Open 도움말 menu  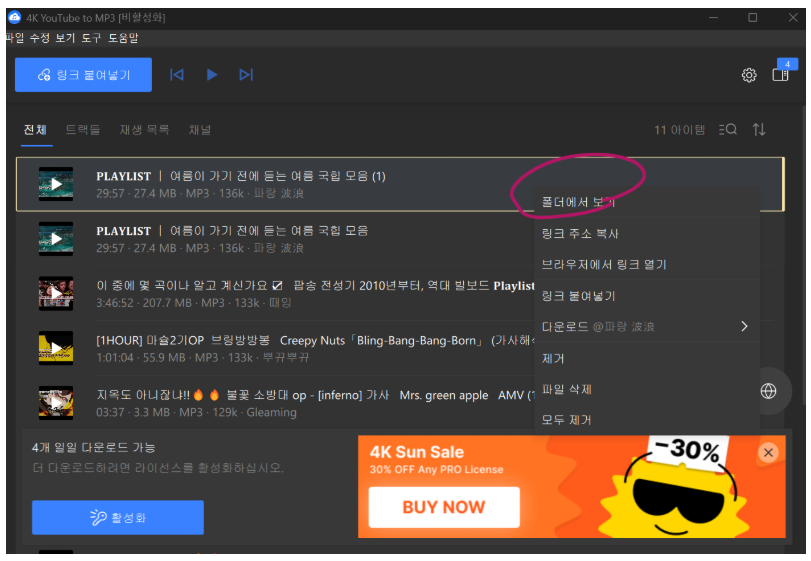123,38
